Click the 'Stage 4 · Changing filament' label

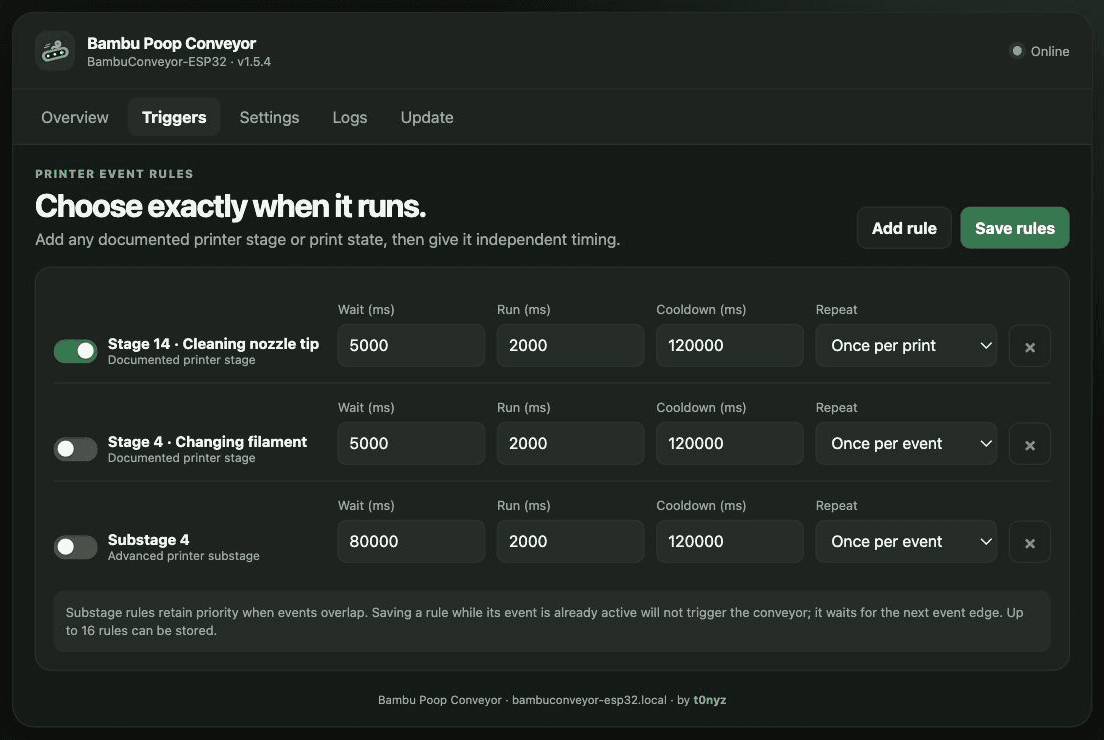click(x=207, y=441)
